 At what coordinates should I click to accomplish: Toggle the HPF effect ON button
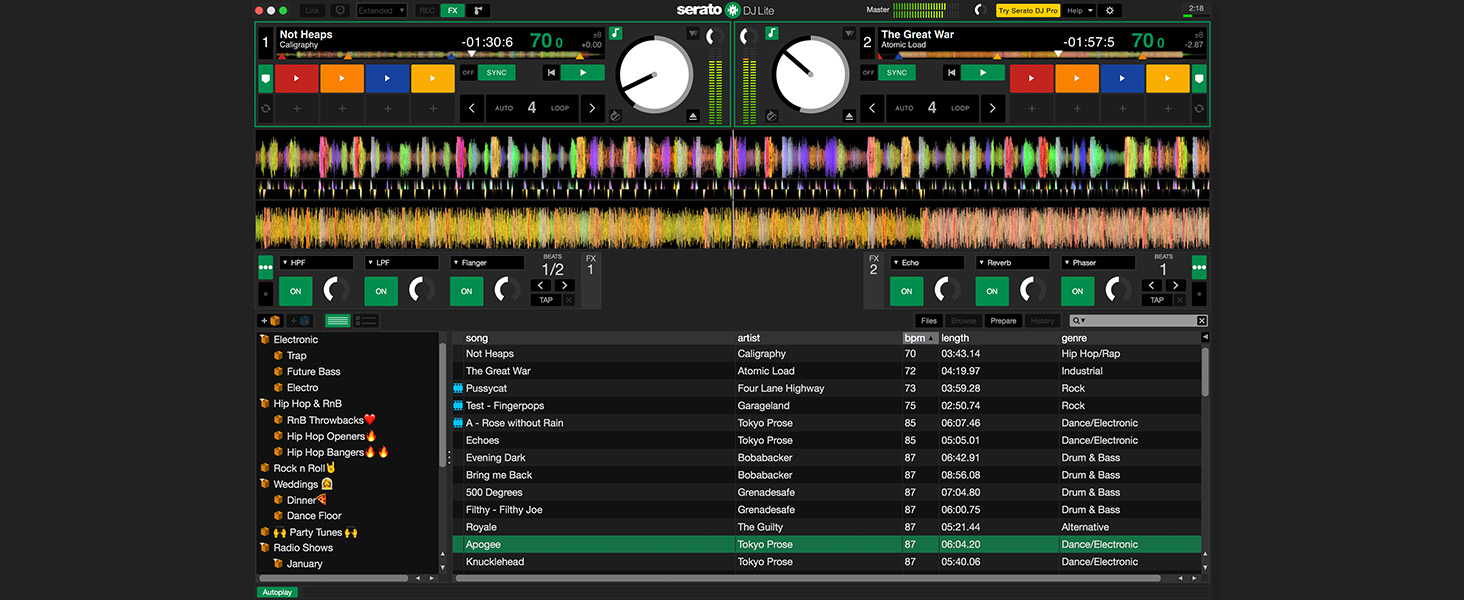tap(296, 291)
